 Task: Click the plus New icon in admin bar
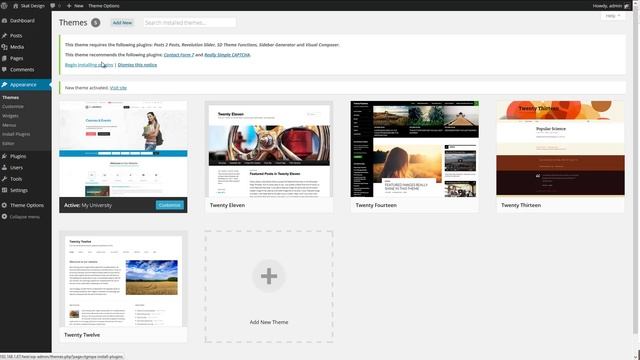click(x=69, y=6)
